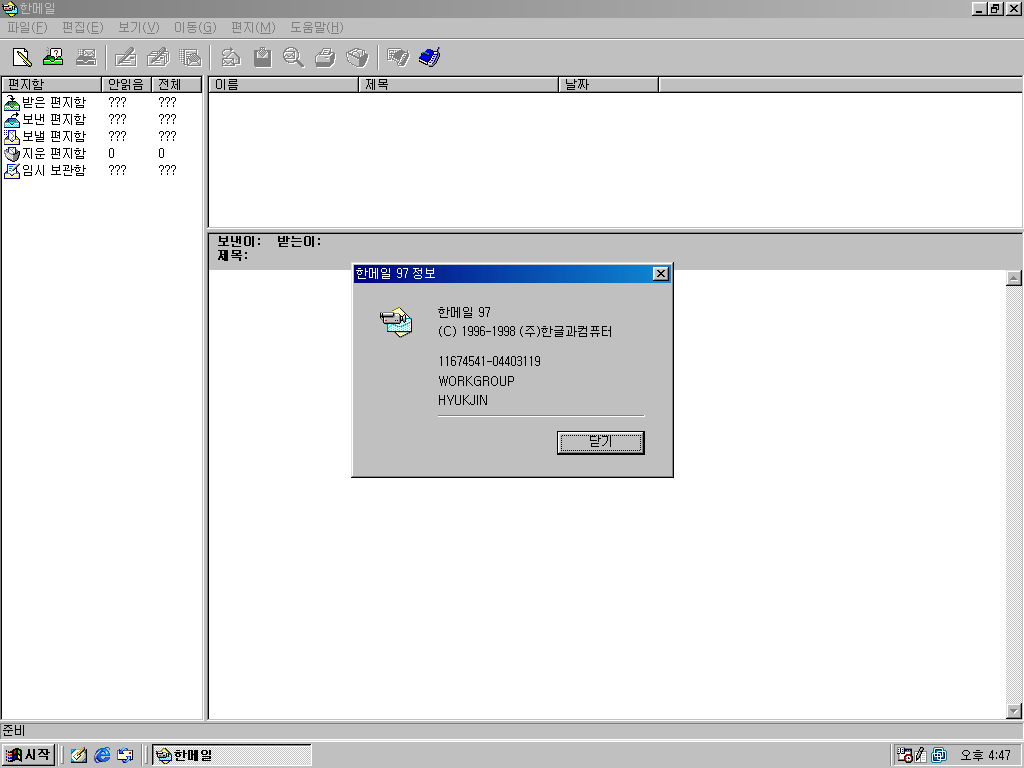
Task: Click the 지운 편지함 unread count 0
Action: (111, 153)
